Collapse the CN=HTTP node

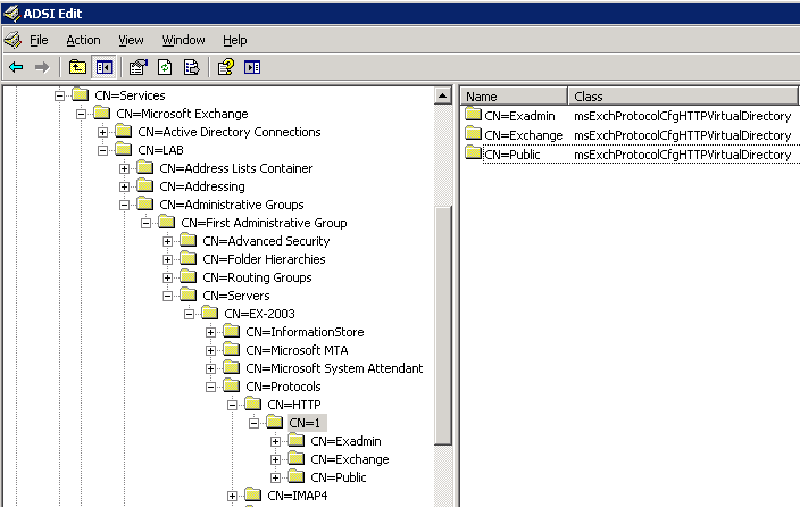pos(232,405)
